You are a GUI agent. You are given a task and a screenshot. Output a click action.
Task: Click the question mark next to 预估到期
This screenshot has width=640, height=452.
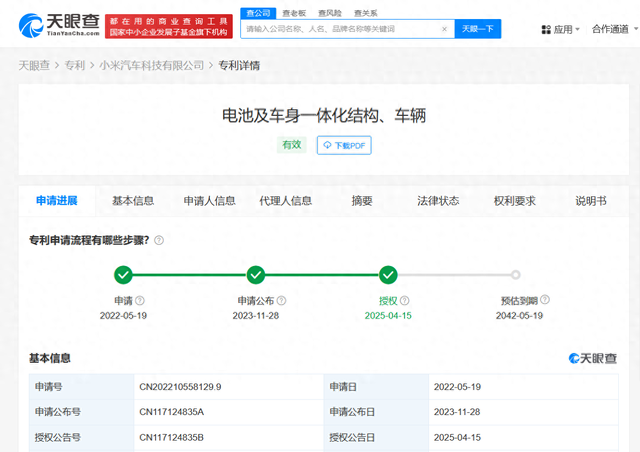(545, 300)
